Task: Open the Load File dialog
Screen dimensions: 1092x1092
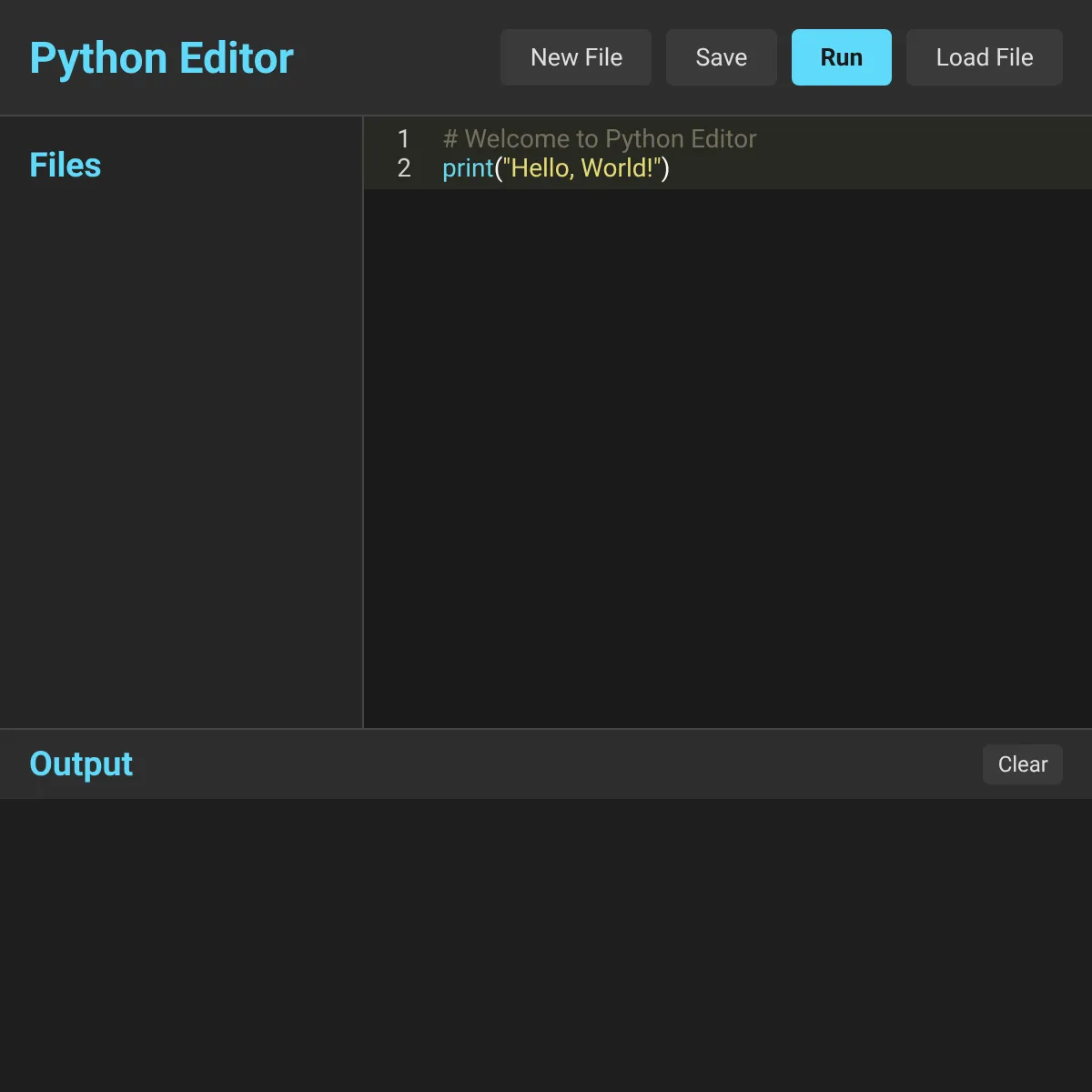Action: [x=984, y=57]
